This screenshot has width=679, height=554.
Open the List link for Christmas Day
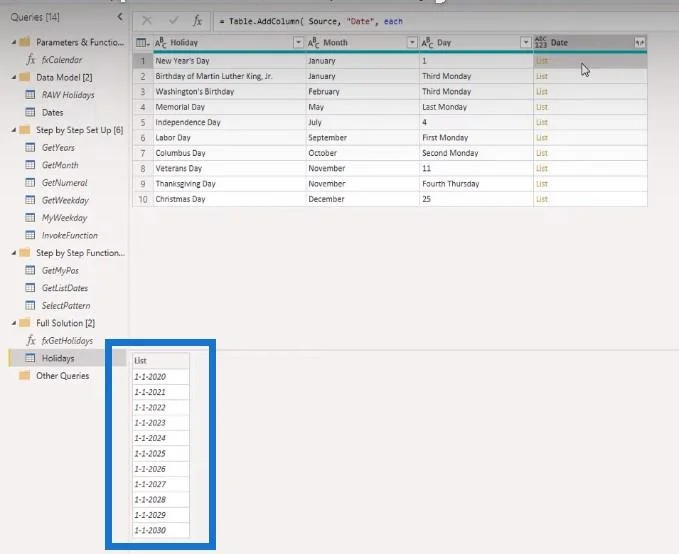541,199
